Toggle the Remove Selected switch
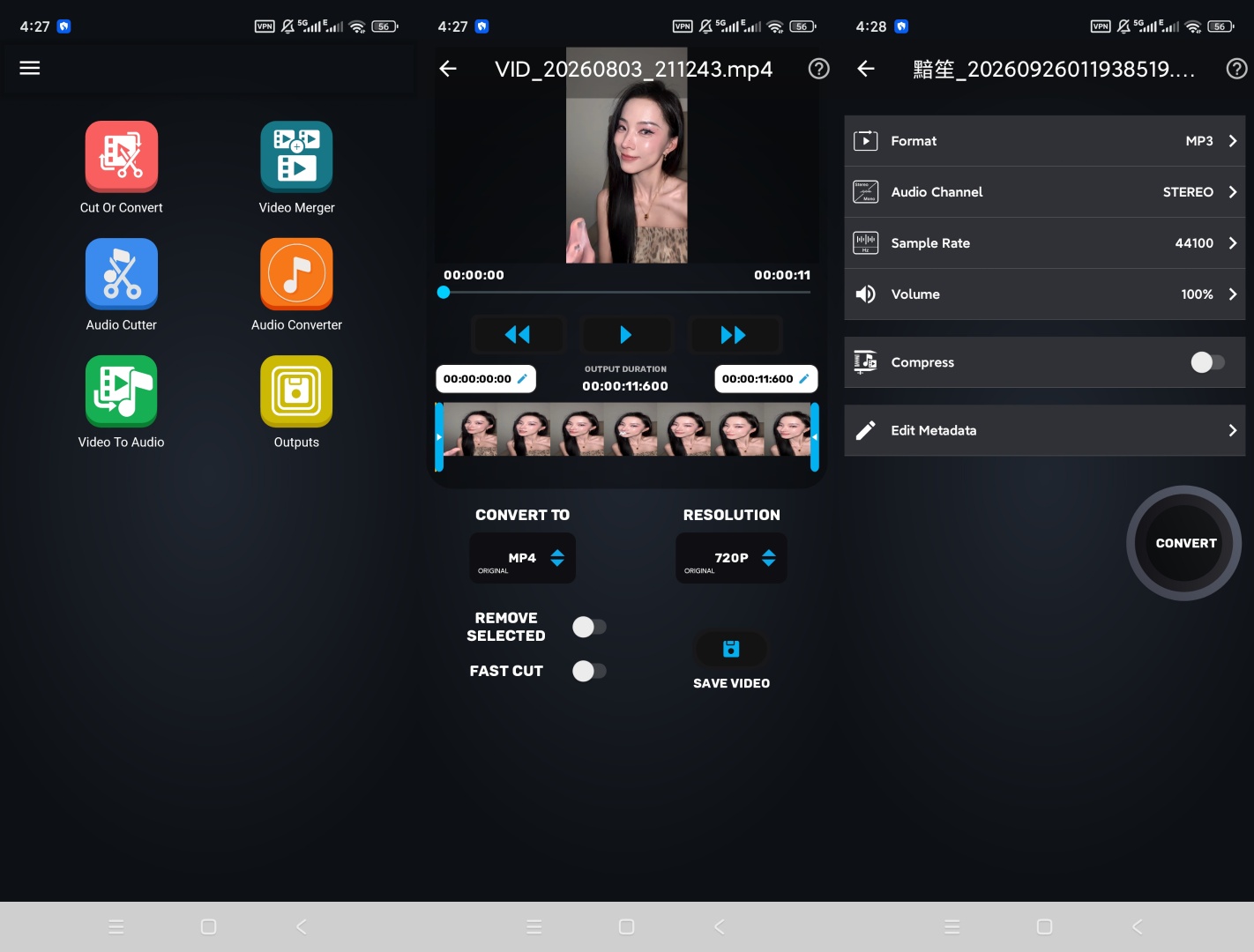This screenshot has height=952, width=1254. point(589,627)
